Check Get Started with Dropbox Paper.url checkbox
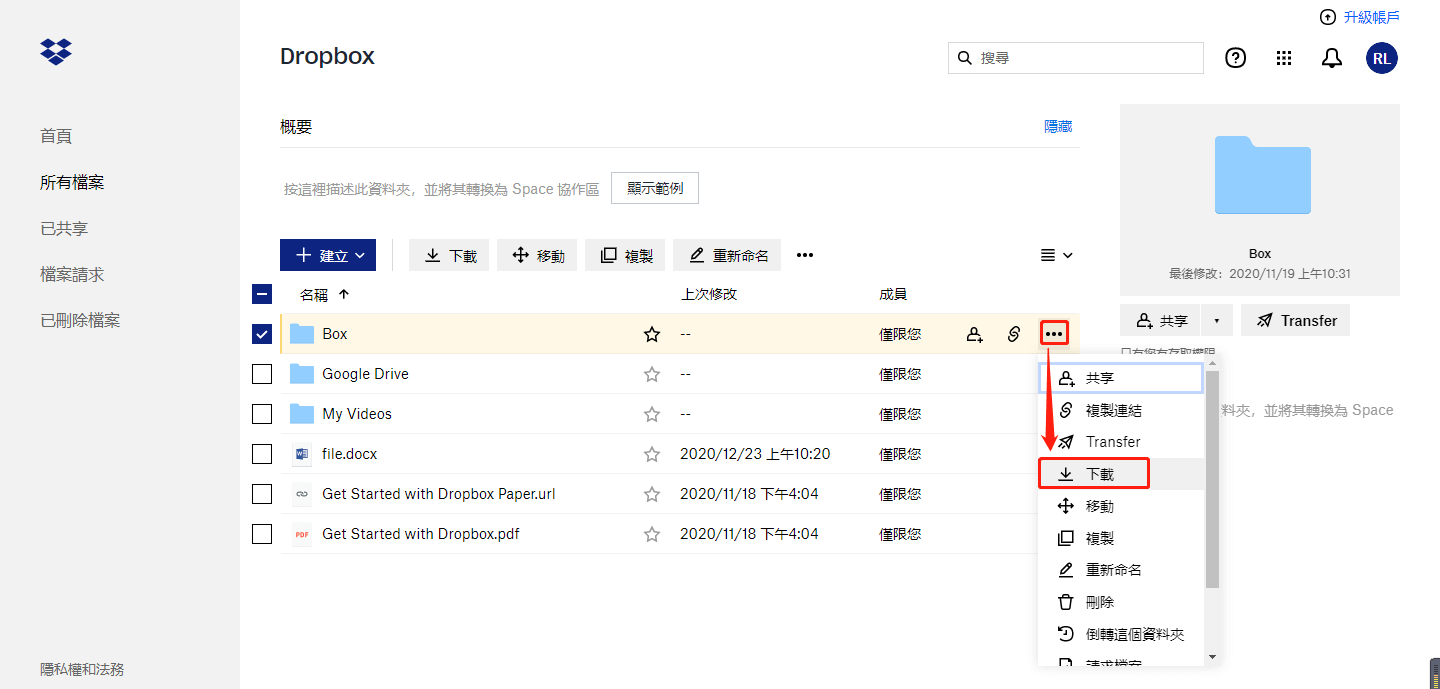Viewport: 1440px width, 689px height. click(262, 494)
